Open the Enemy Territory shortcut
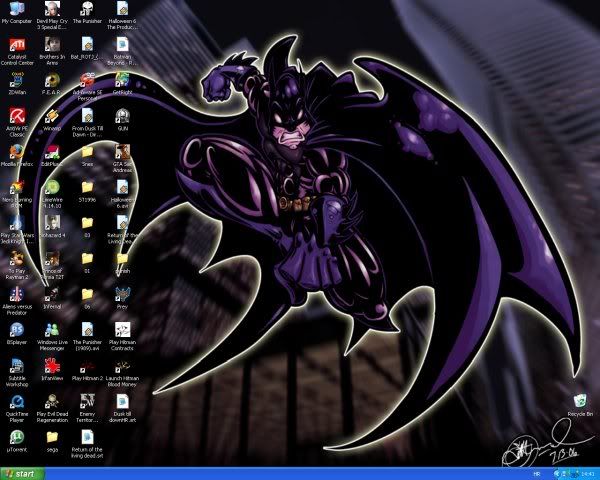Image resolution: width=600 pixels, height=480 pixels. pyautogui.click(x=87, y=408)
